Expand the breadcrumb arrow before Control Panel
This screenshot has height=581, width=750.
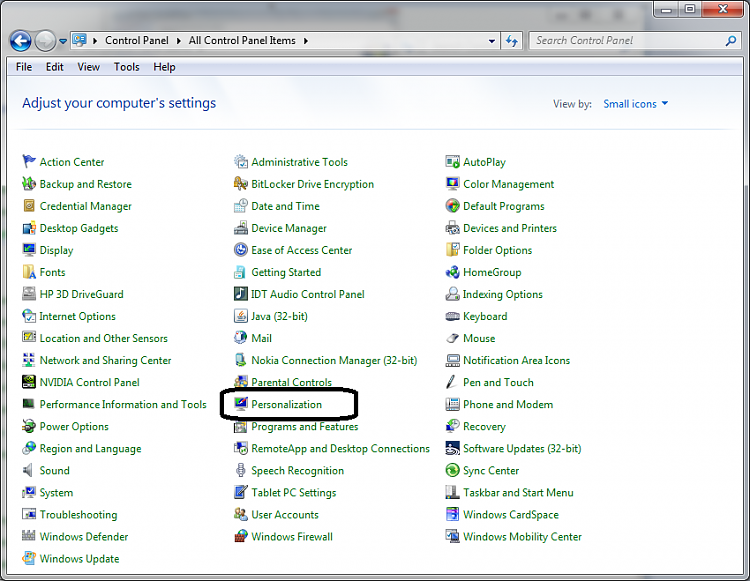(x=95, y=41)
